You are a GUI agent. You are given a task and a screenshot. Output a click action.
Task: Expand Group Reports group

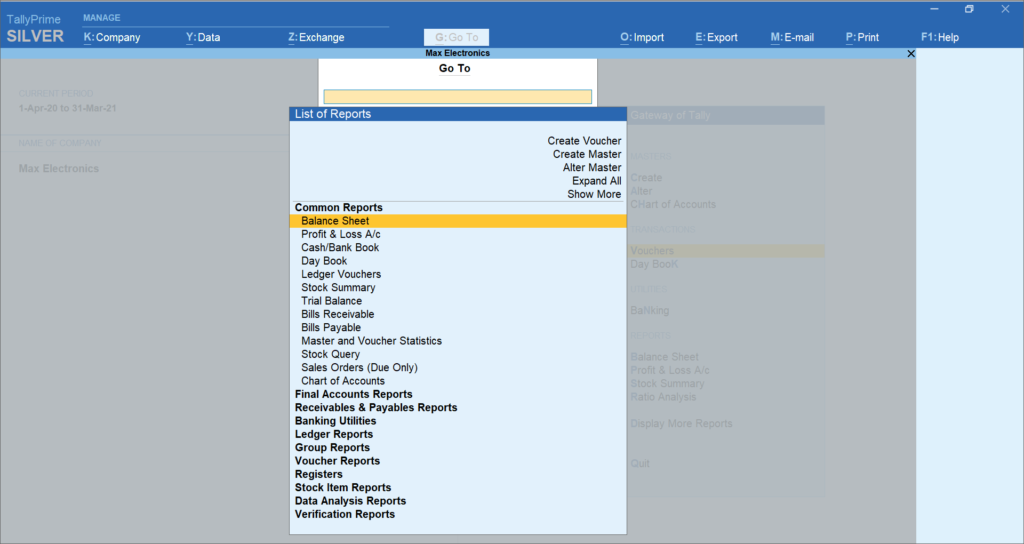[x=332, y=447]
